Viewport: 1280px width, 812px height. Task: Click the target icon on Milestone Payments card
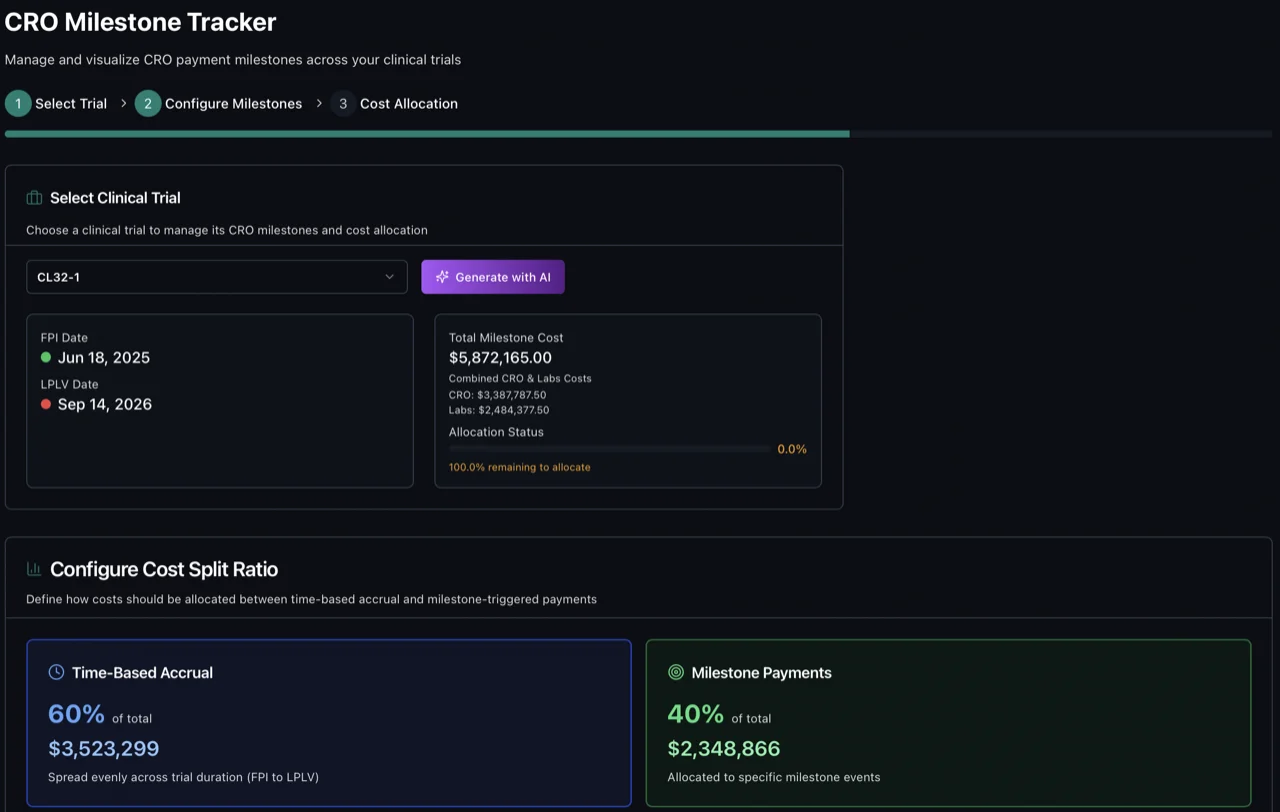tap(674, 672)
